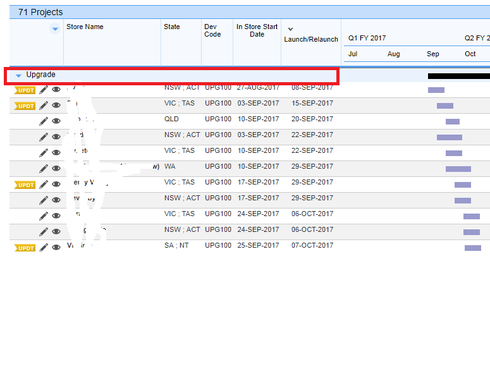
Task: Click the pencil icon in the WA row
Action: tap(43, 168)
